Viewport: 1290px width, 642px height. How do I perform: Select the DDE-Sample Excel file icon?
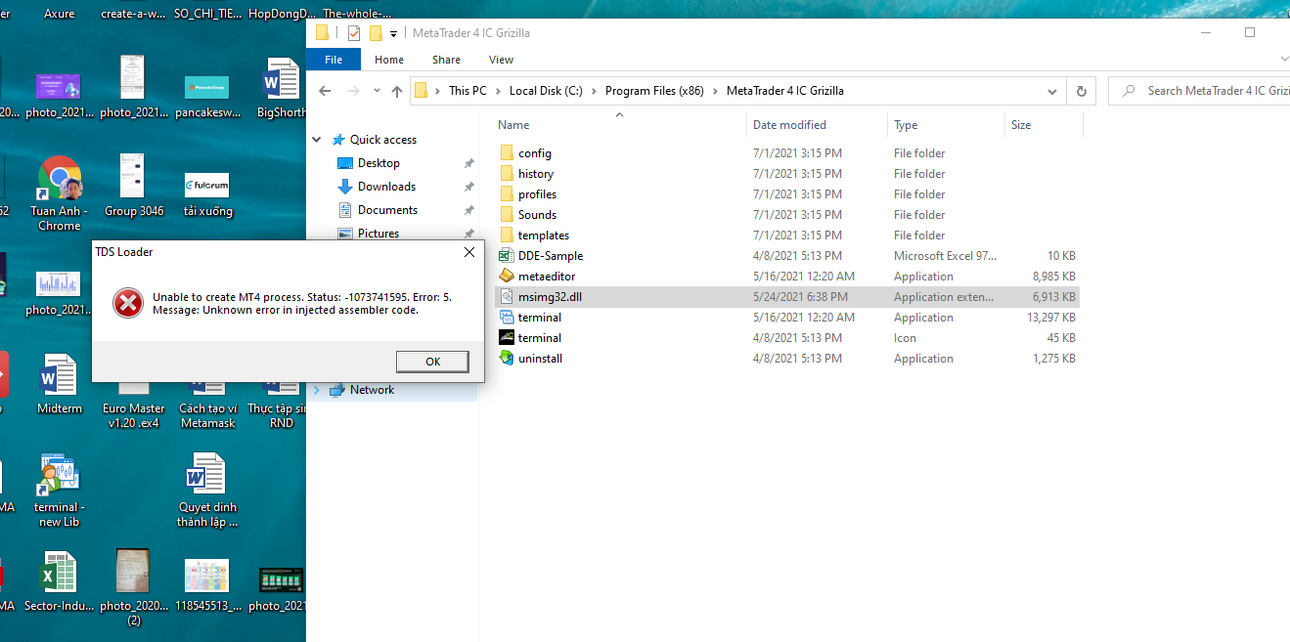[506, 256]
